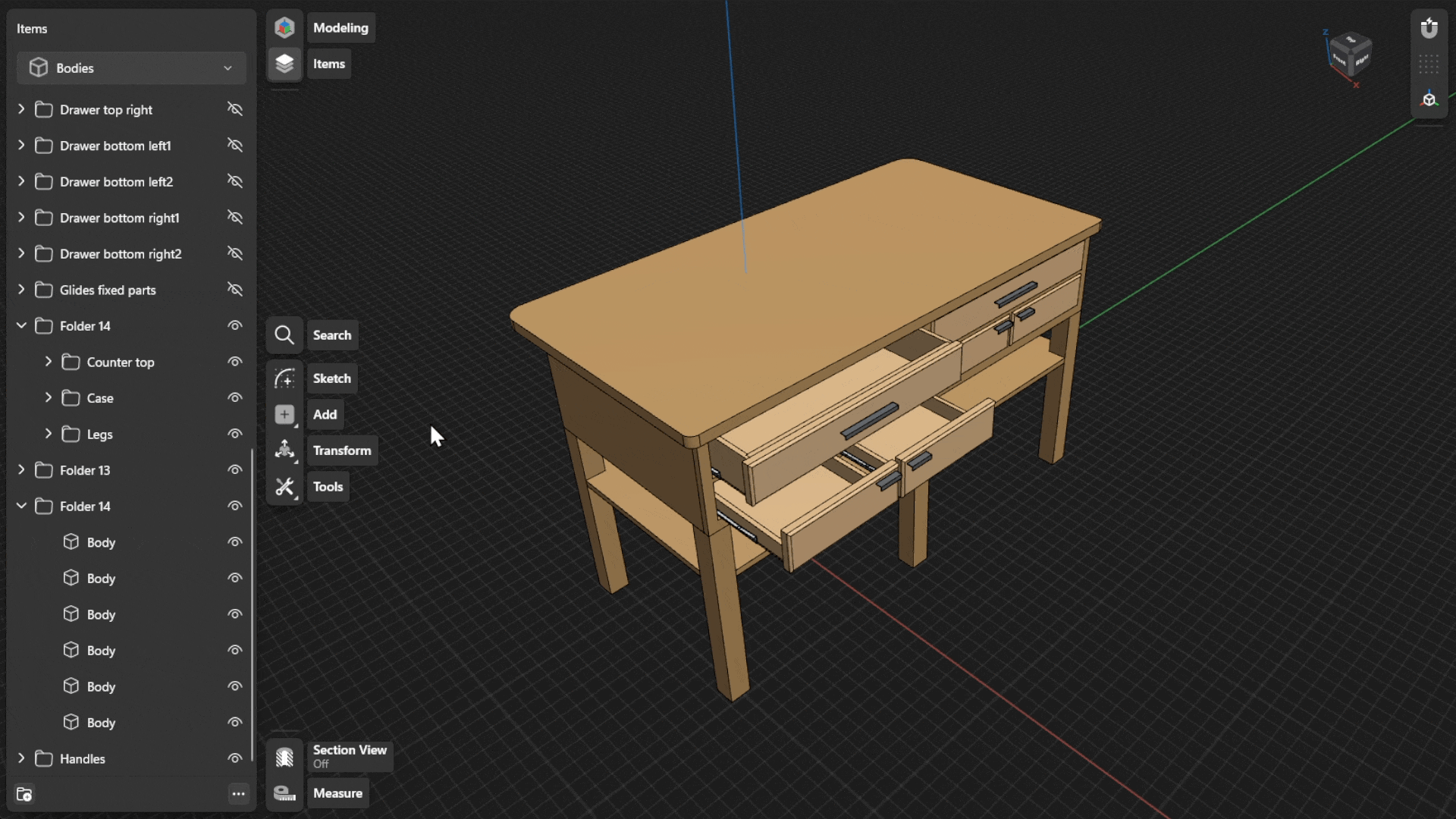The width and height of the screenshot is (1456, 819).
Task: Click the Measure label button
Action: [337, 793]
